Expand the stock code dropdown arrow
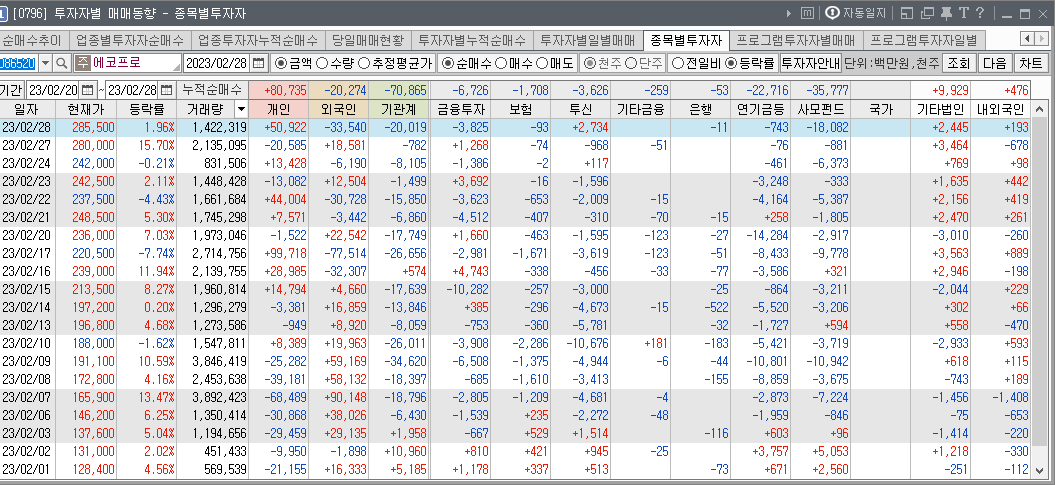This screenshot has height=485, width=1055. 43,63
